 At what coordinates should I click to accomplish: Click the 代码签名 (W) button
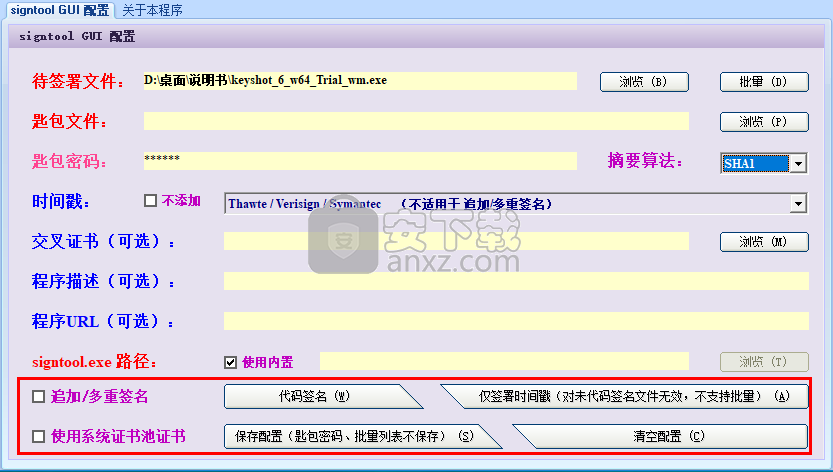click(323, 397)
